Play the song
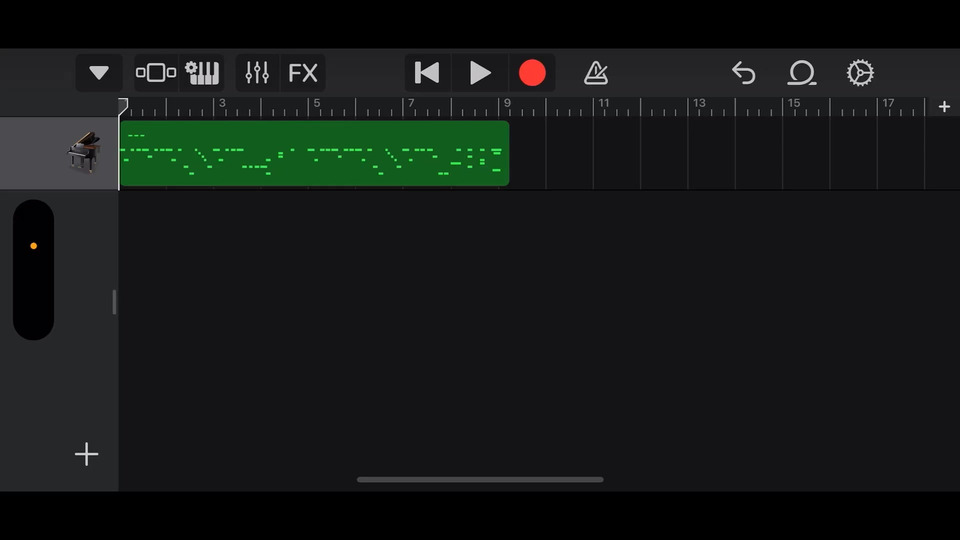Image resolution: width=960 pixels, height=540 pixels. pyautogui.click(x=480, y=73)
